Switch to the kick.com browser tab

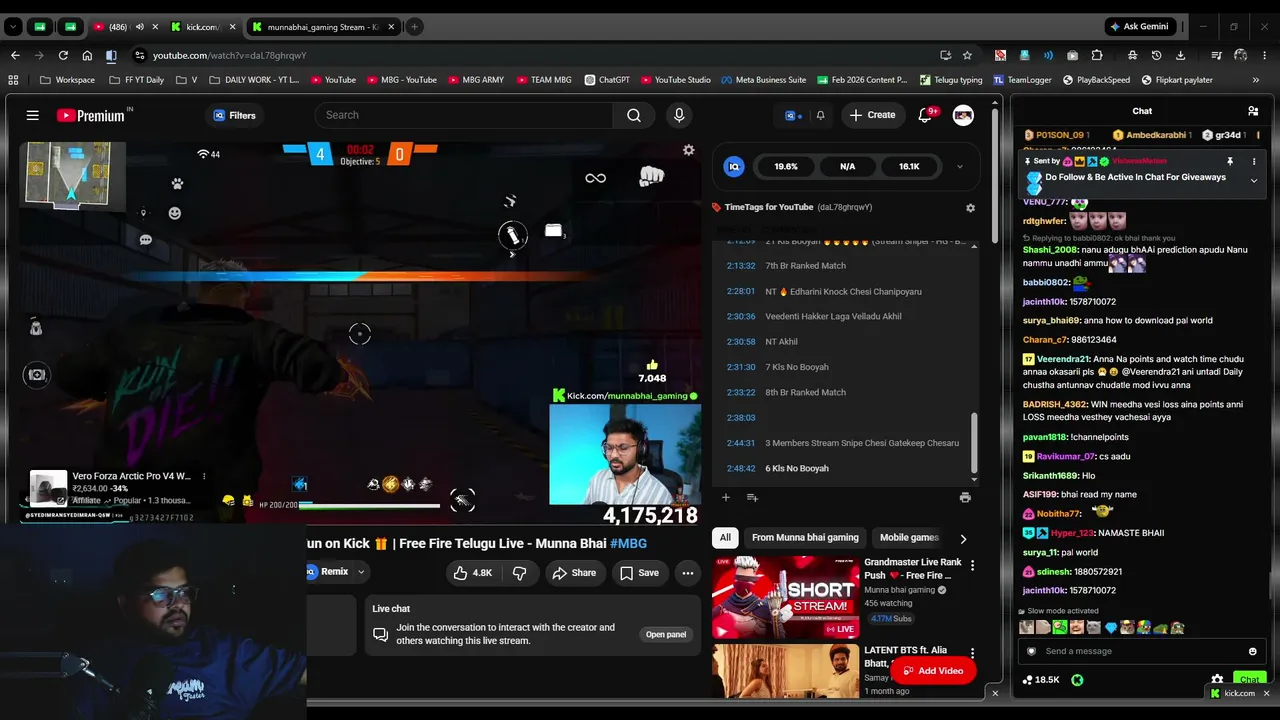[202, 27]
